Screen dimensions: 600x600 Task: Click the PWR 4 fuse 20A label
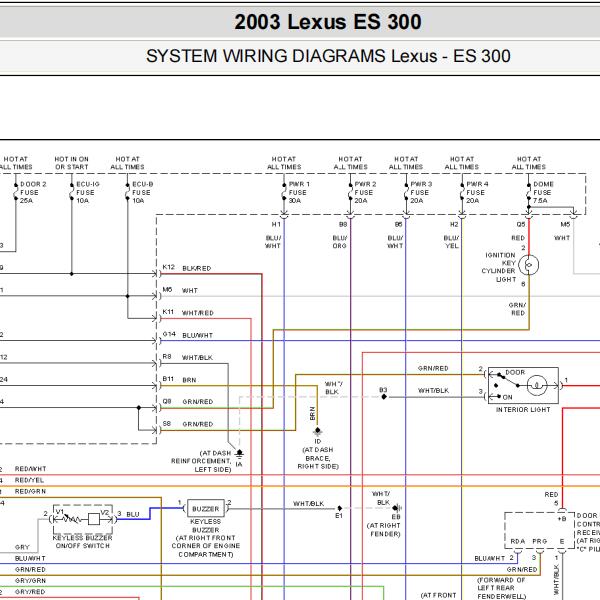[477, 192]
